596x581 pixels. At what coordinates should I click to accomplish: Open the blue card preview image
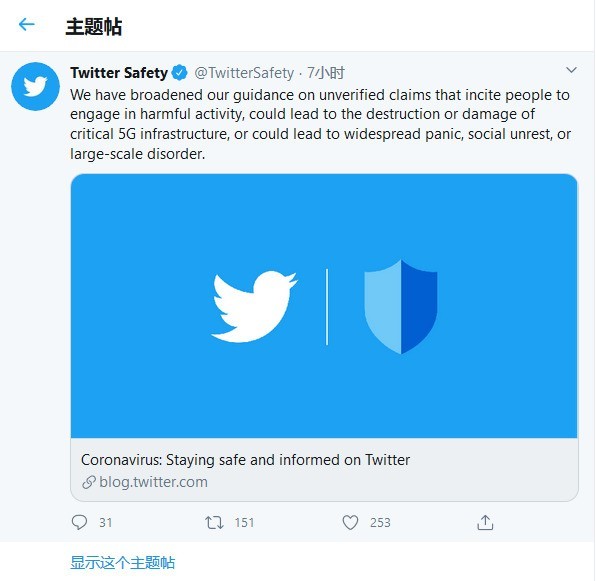[x=324, y=306]
